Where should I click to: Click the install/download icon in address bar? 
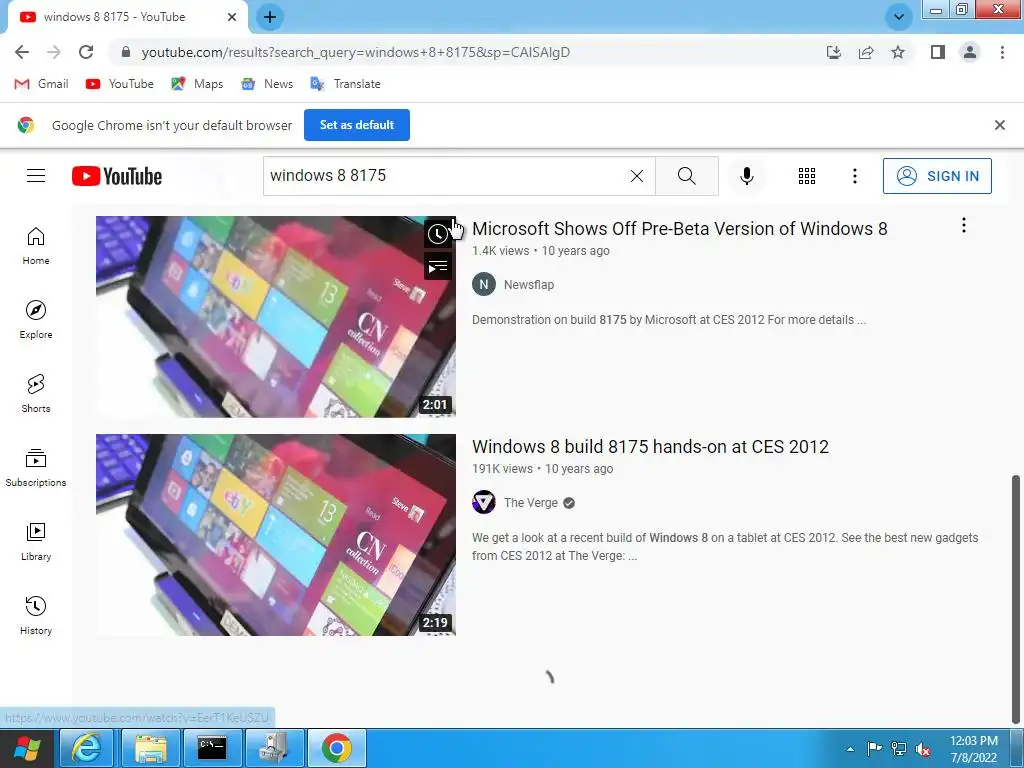(x=834, y=52)
